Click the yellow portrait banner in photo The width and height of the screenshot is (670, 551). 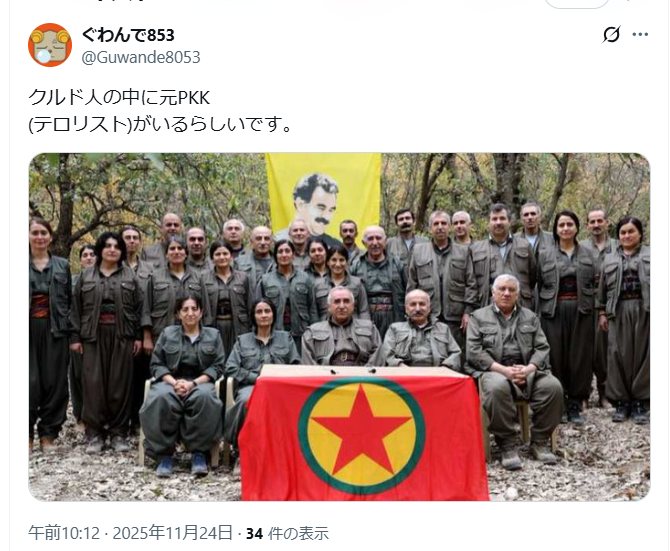323,194
